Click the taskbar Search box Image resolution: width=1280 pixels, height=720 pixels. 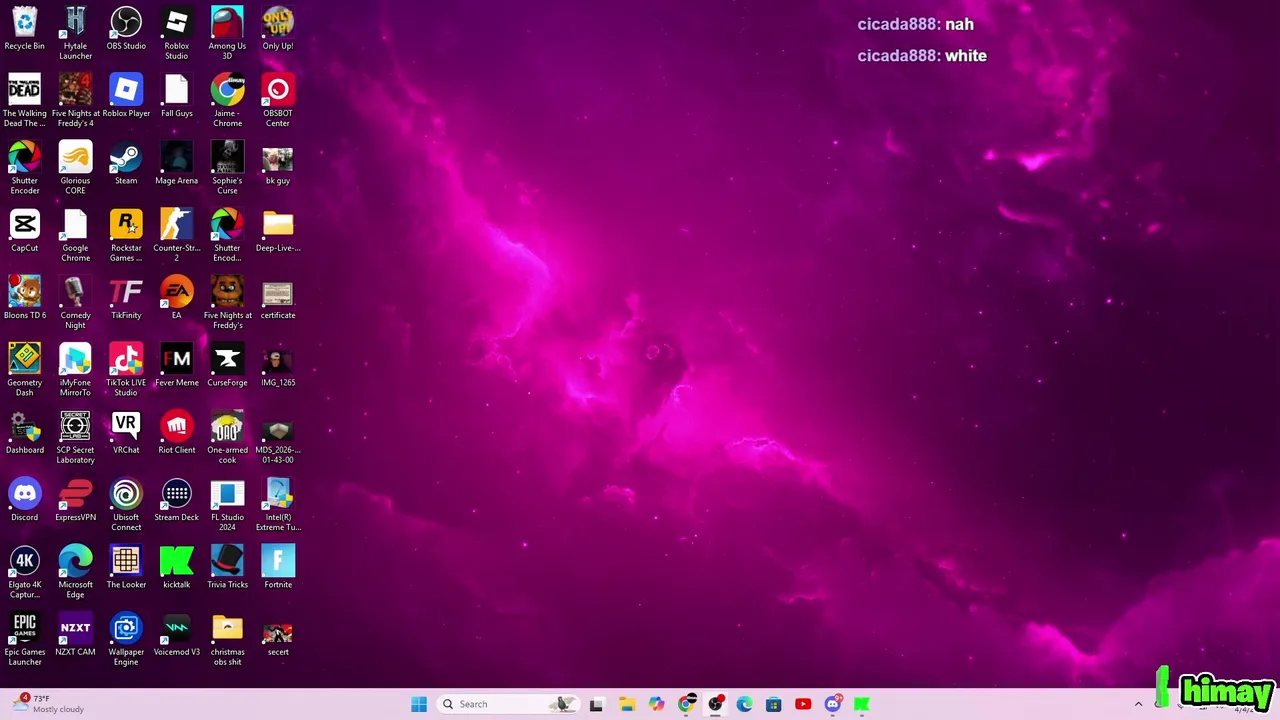(508, 704)
